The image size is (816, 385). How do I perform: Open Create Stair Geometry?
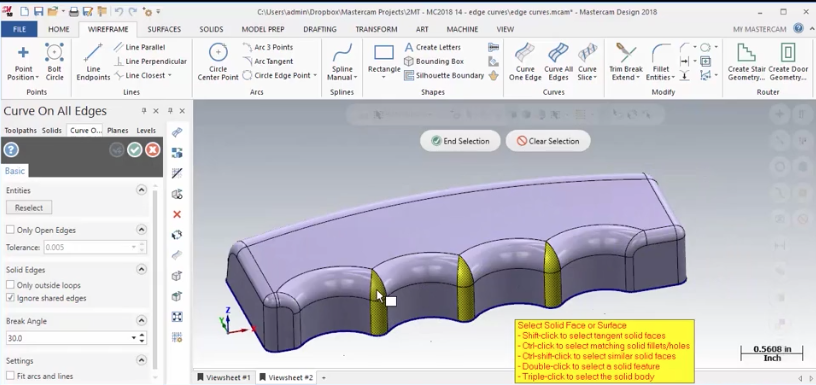point(746,62)
